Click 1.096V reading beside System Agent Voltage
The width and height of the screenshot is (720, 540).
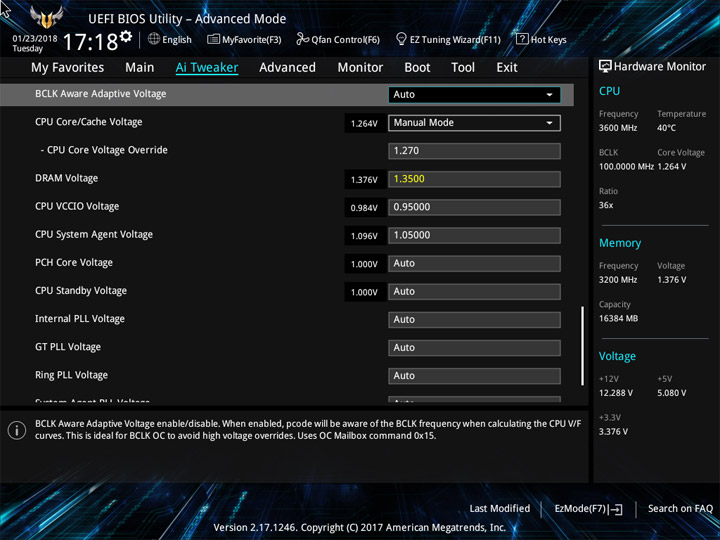(x=364, y=236)
